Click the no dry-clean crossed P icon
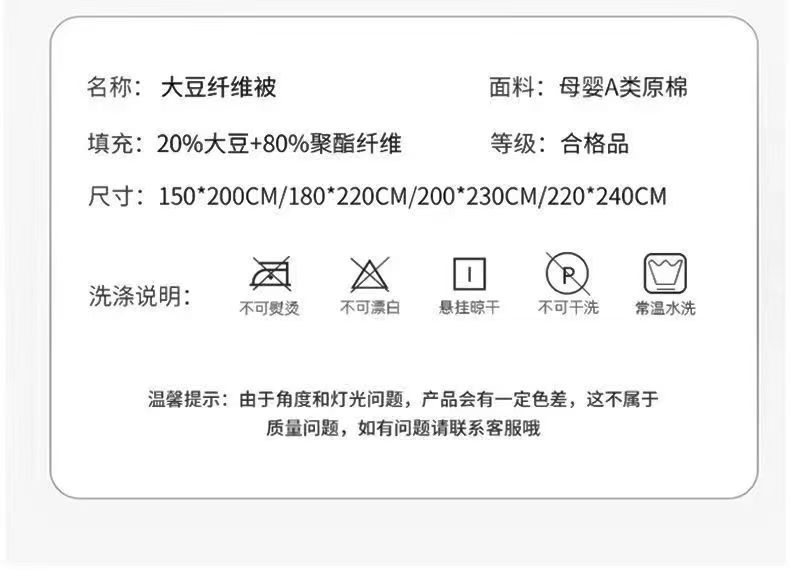 coord(568,274)
